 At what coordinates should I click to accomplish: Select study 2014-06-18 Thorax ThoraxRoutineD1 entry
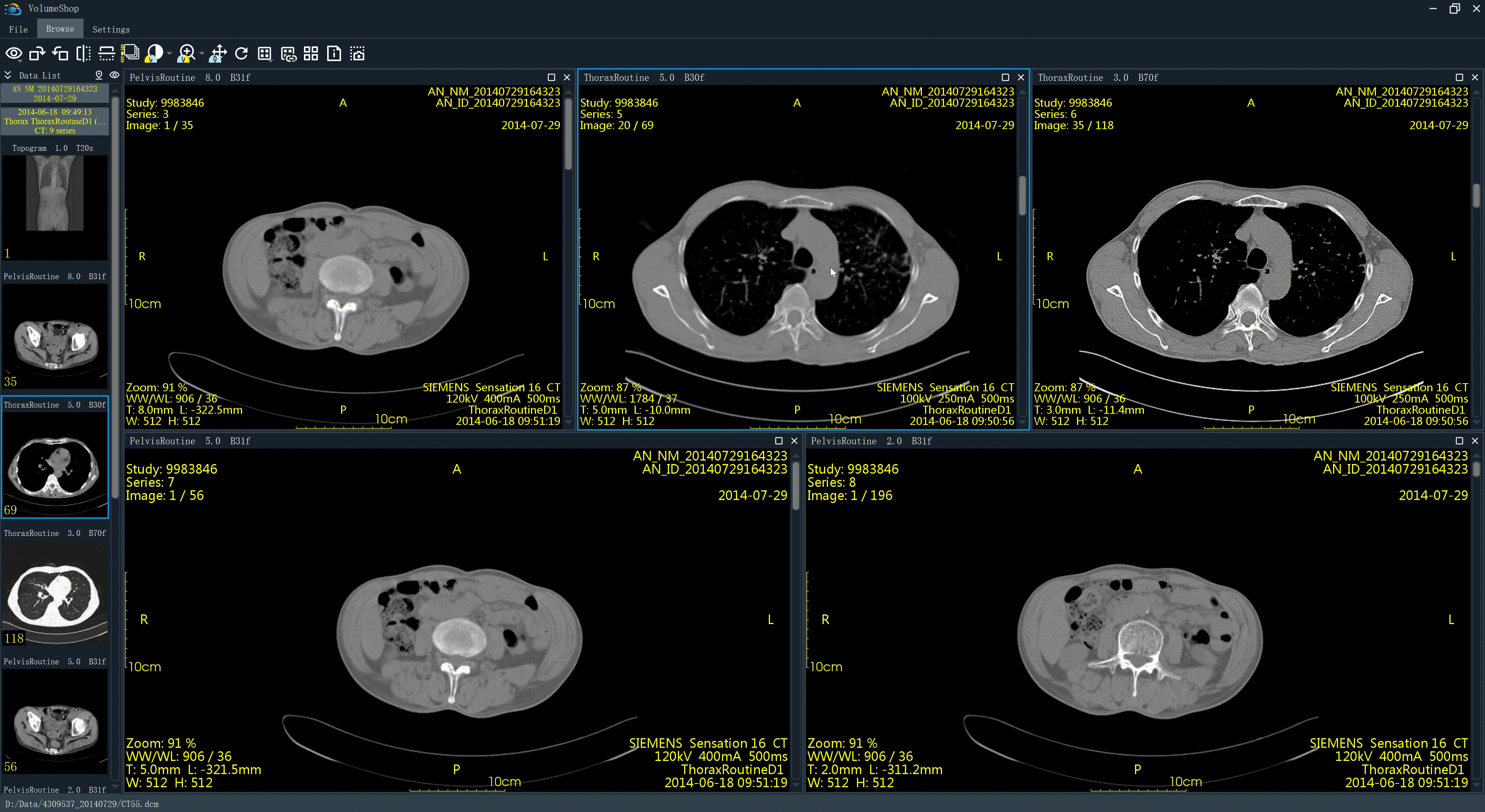click(55, 121)
